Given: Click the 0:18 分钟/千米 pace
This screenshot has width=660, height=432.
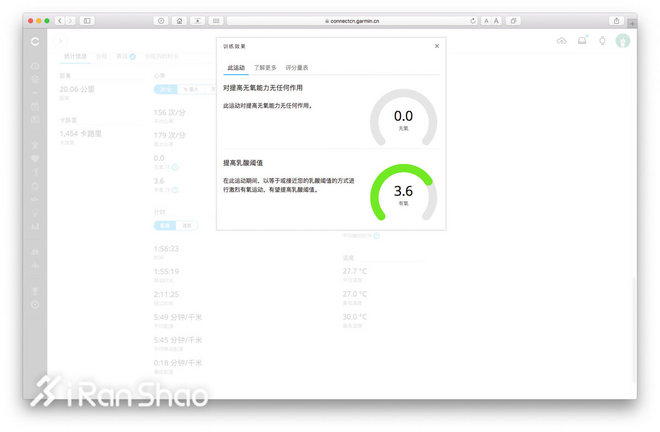Looking at the screenshot, I should (178, 363).
